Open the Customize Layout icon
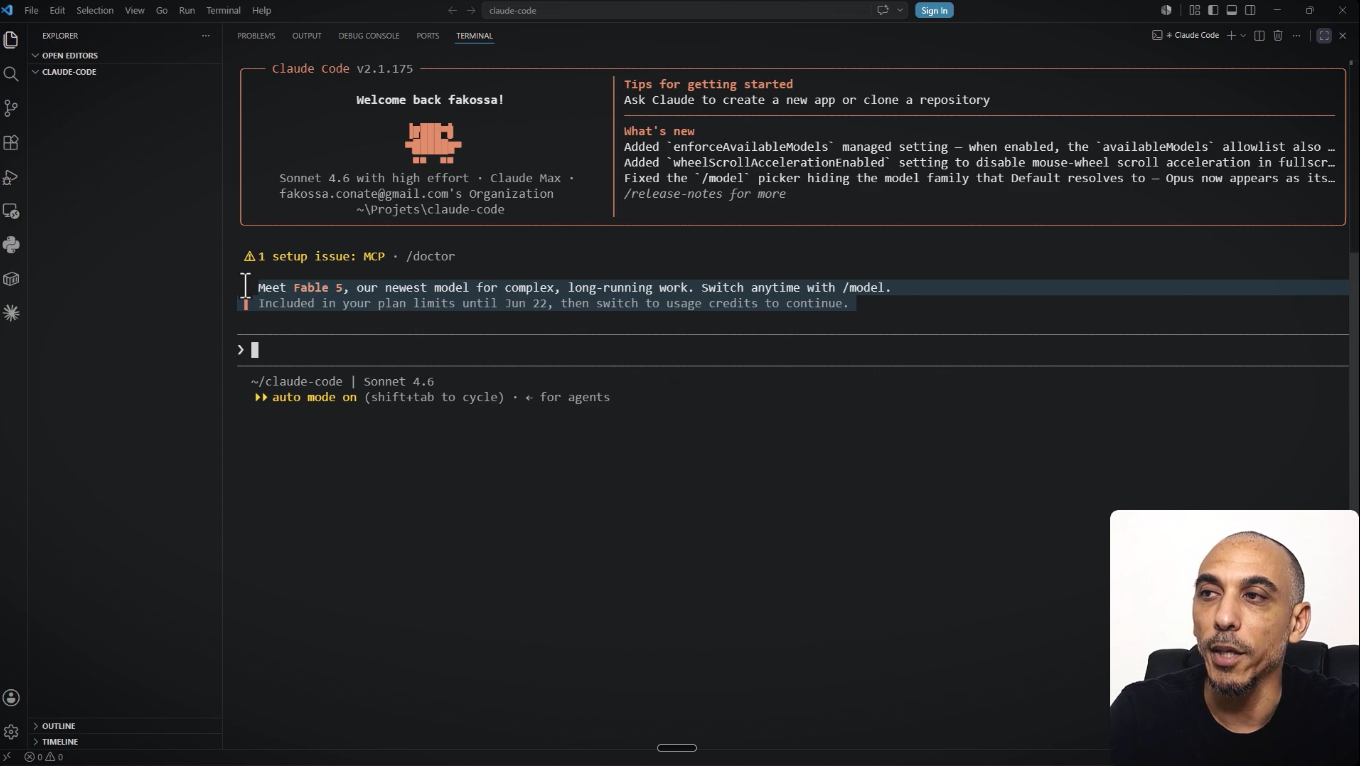 1194,10
